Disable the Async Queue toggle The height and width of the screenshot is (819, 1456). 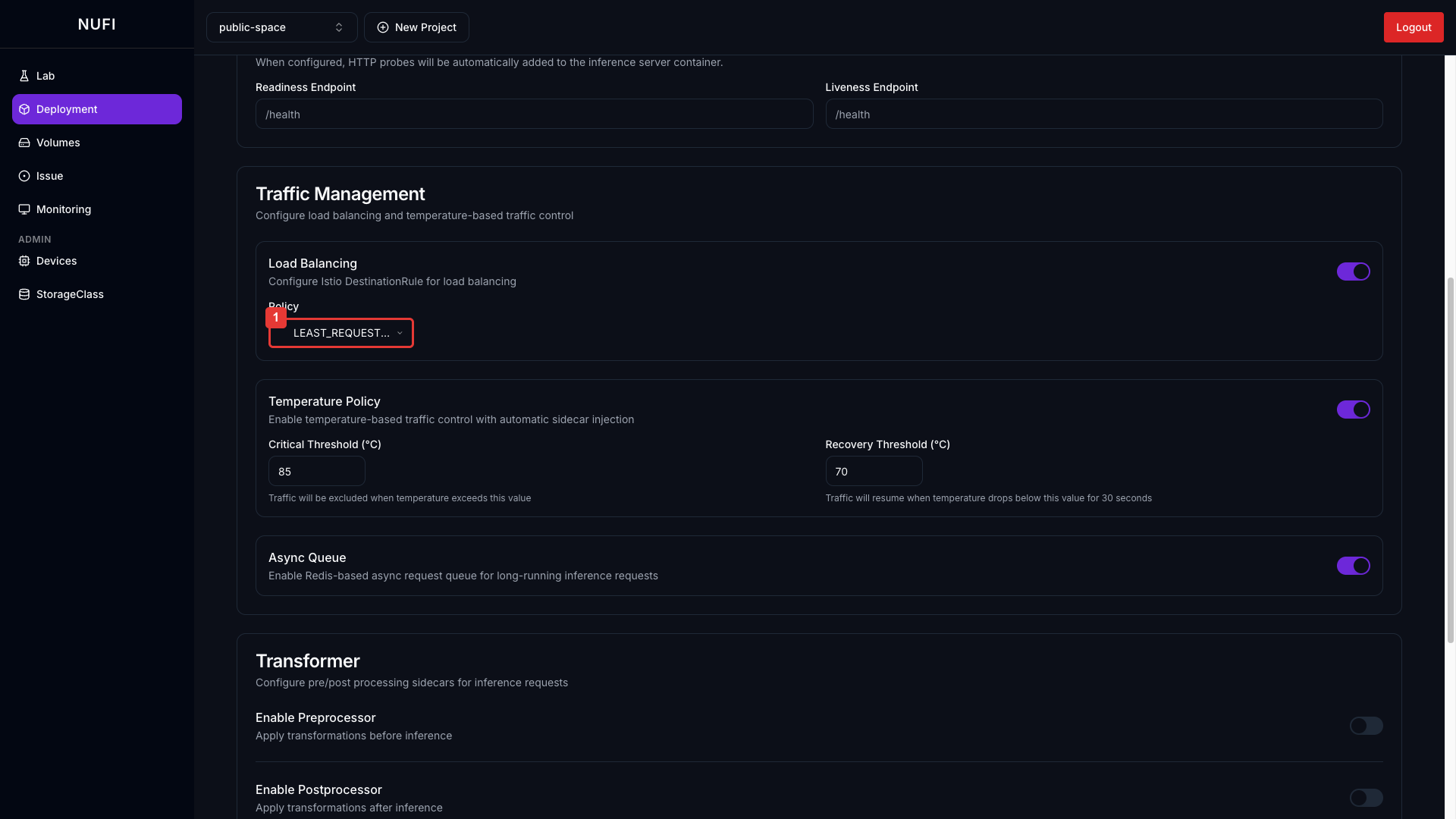point(1354,566)
